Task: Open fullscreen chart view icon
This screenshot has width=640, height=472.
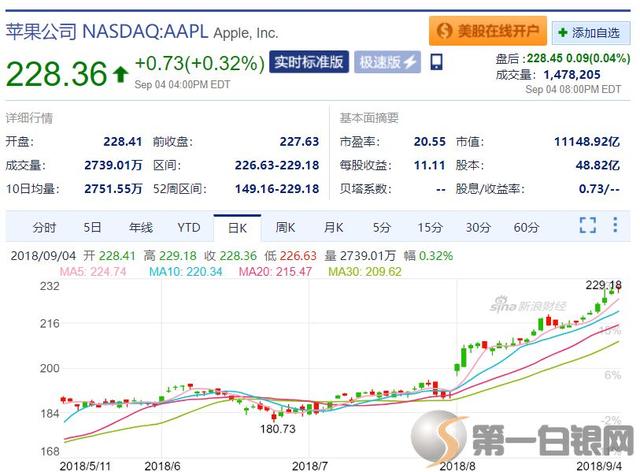Action: click(x=588, y=225)
